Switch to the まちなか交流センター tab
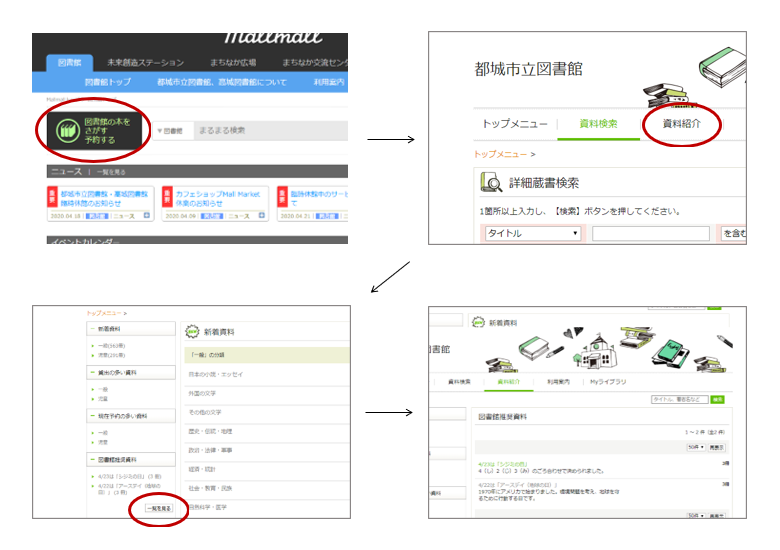780x550 pixels. (315, 63)
